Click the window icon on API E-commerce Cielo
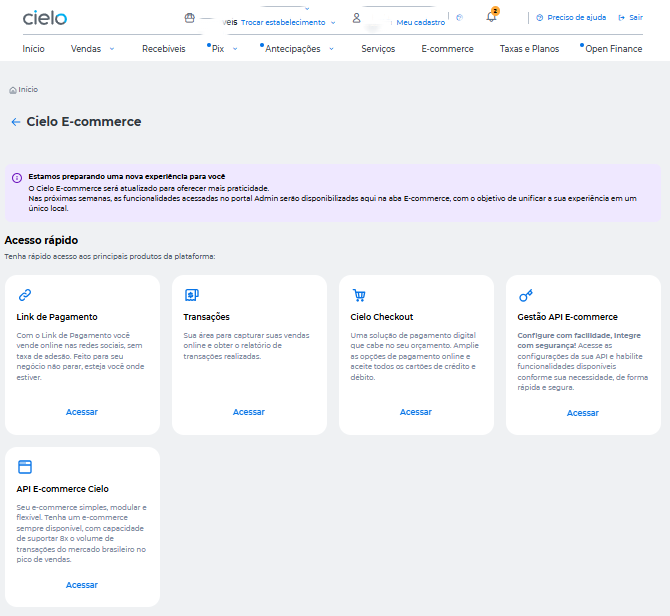This screenshot has width=670, height=616. 25,466
